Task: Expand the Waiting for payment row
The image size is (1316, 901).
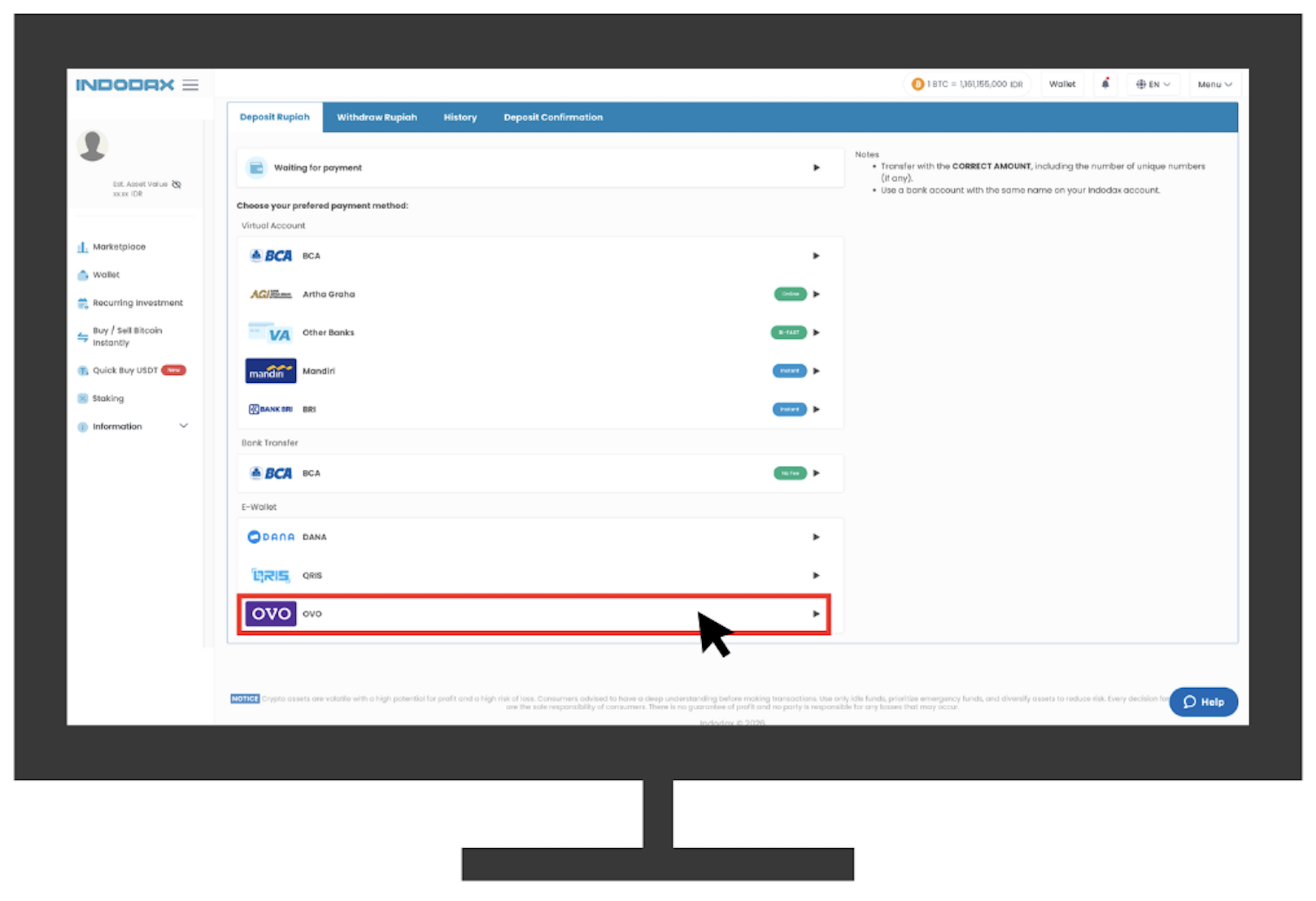Action: (x=540, y=168)
